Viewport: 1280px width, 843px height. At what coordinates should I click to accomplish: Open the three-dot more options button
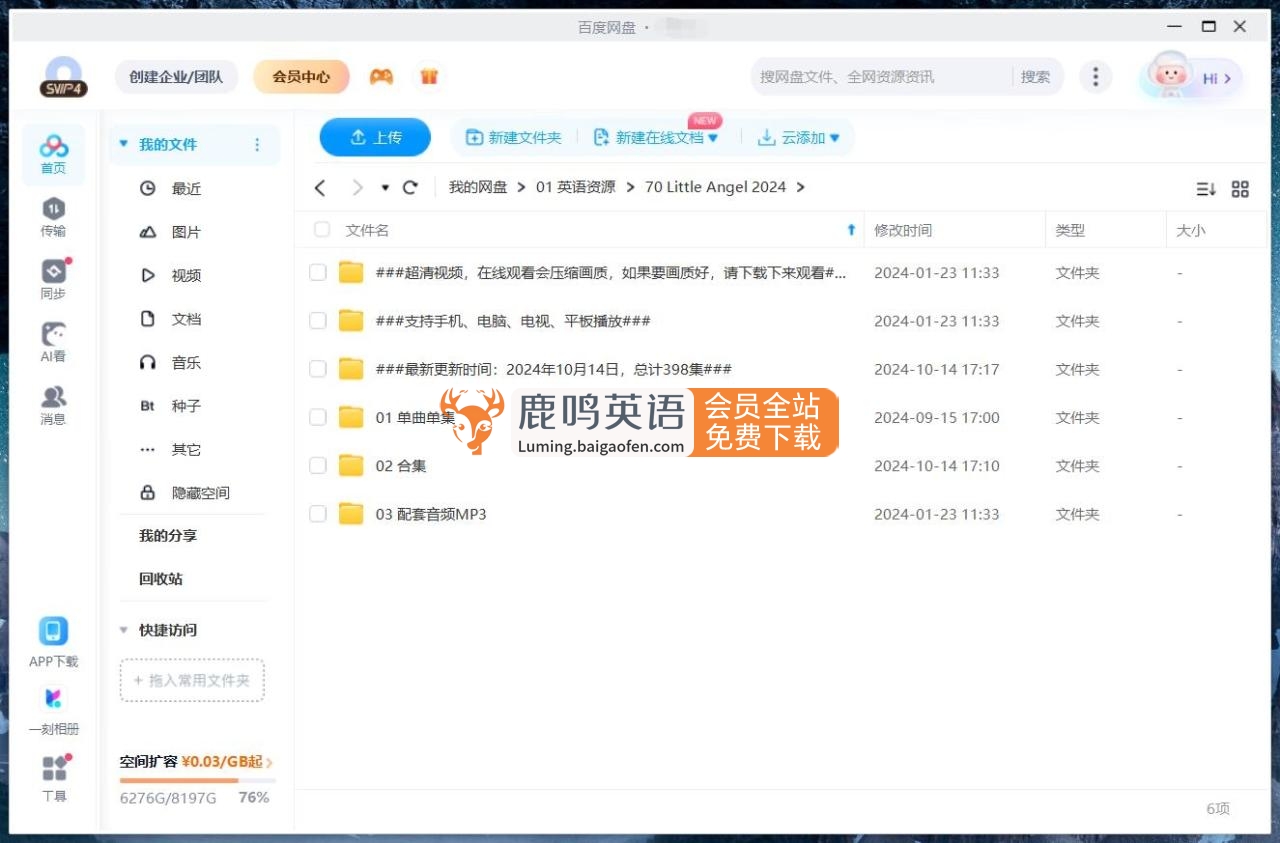pyautogui.click(x=1096, y=77)
